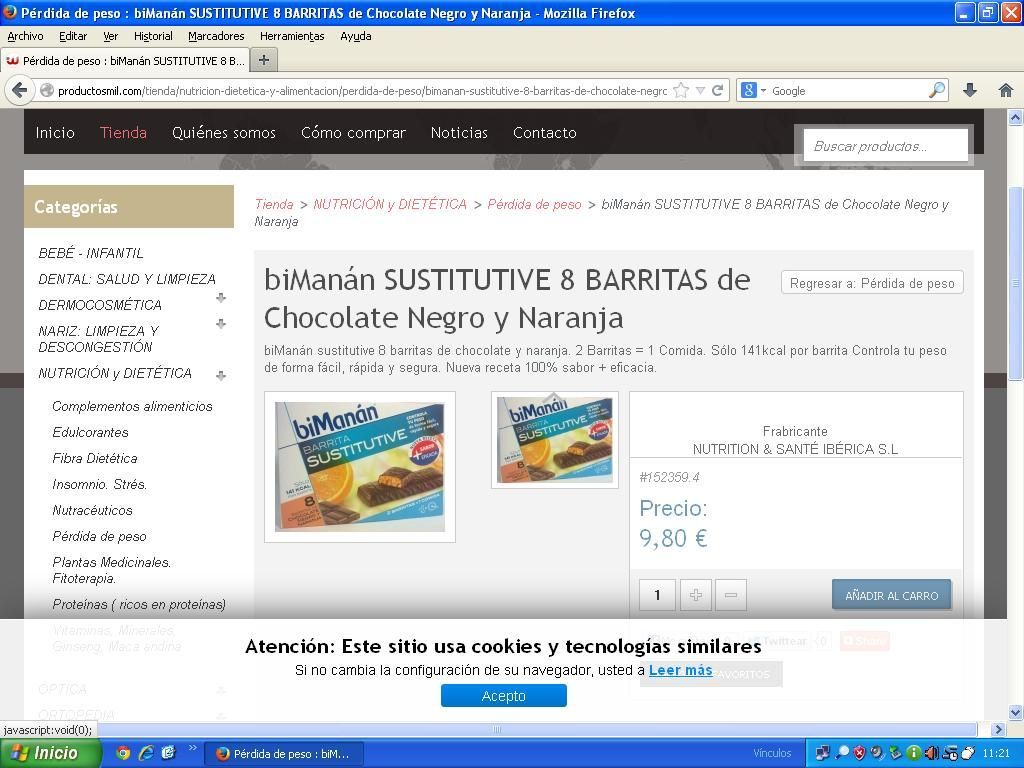Expand the DERMOCOSMÉTICA category
The width and height of the screenshot is (1024, 768).
(x=221, y=298)
